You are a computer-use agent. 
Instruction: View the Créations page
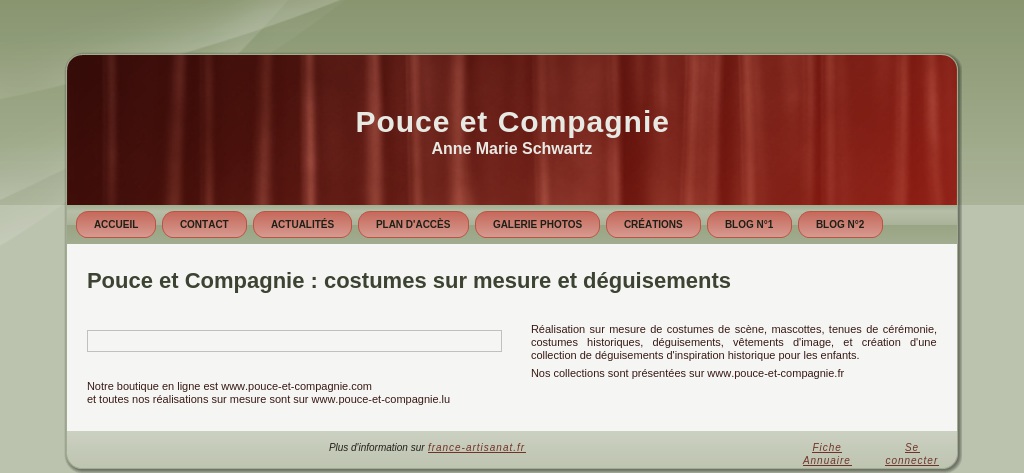point(653,224)
